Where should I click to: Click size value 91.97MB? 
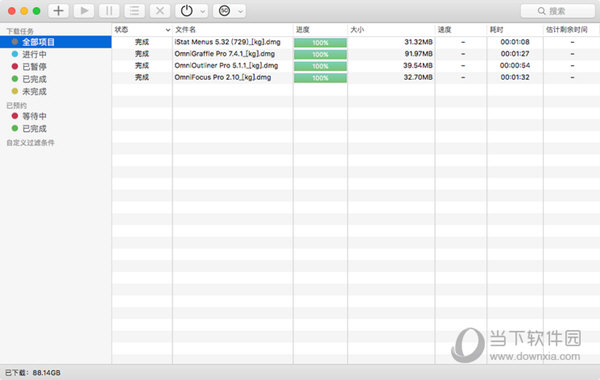pyautogui.click(x=418, y=54)
